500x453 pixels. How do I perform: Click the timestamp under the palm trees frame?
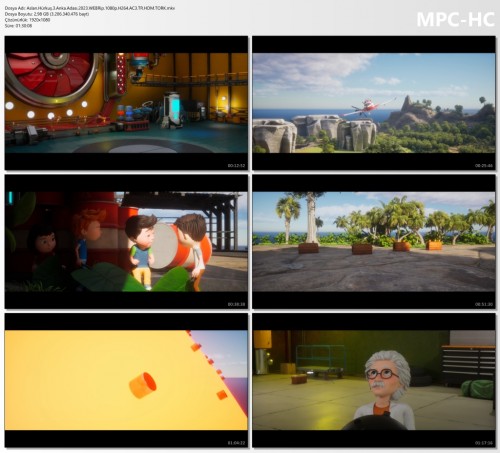(484, 304)
